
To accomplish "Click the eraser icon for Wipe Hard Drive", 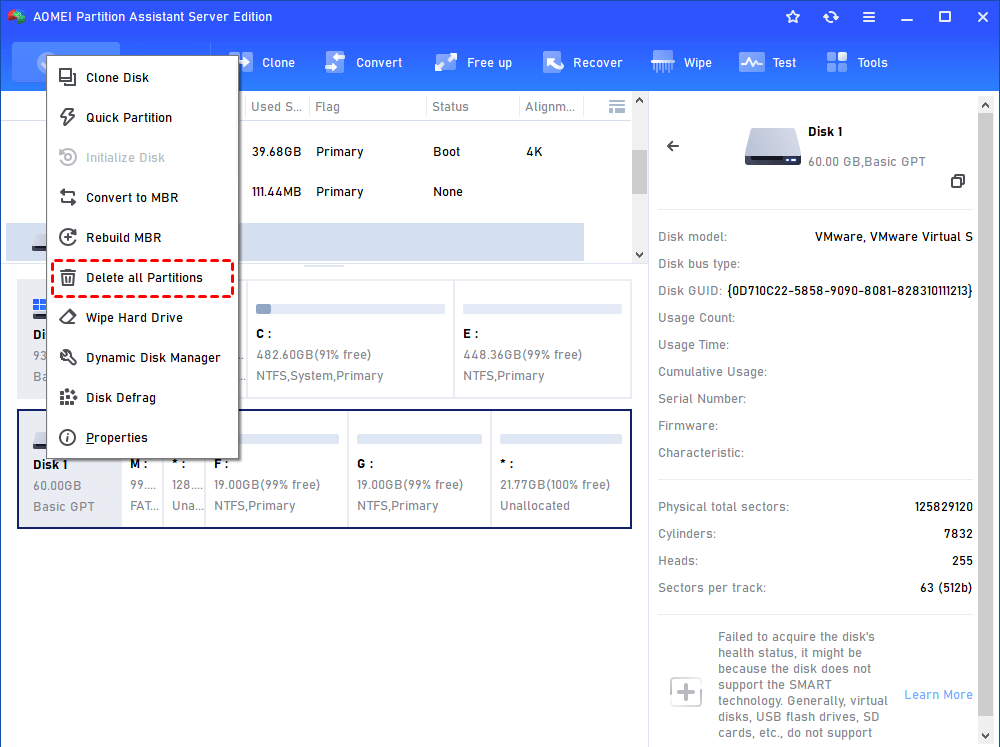I will (68, 317).
